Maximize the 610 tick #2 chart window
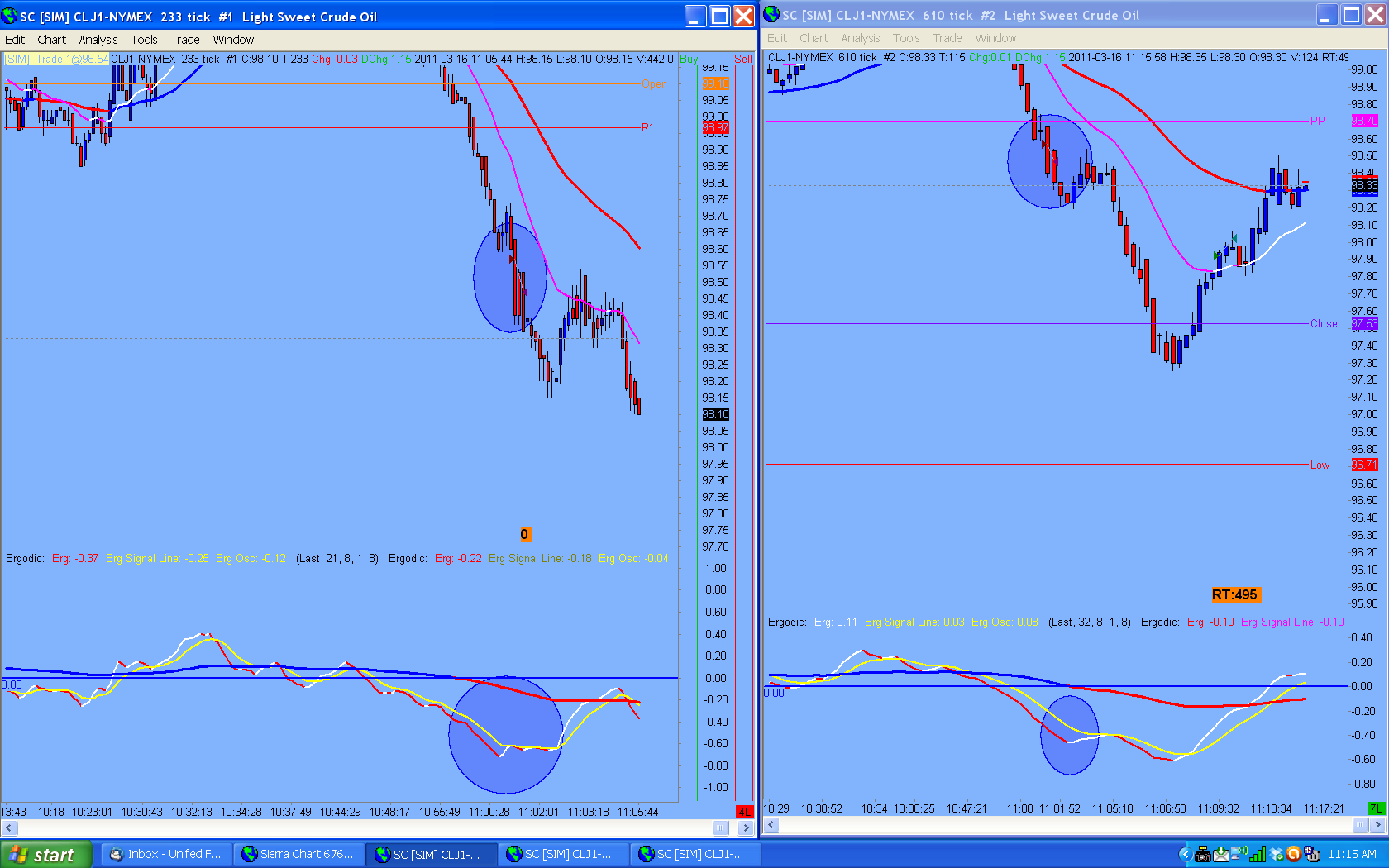 click(1352, 15)
